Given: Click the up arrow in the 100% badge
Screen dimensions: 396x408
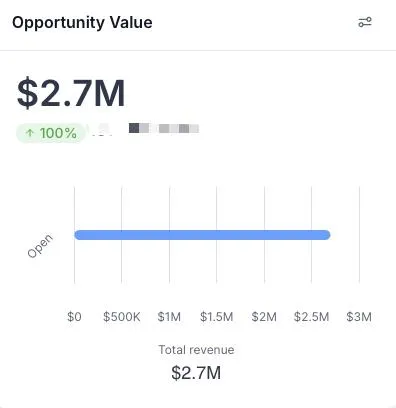Looking at the screenshot, I should coord(30,133).
